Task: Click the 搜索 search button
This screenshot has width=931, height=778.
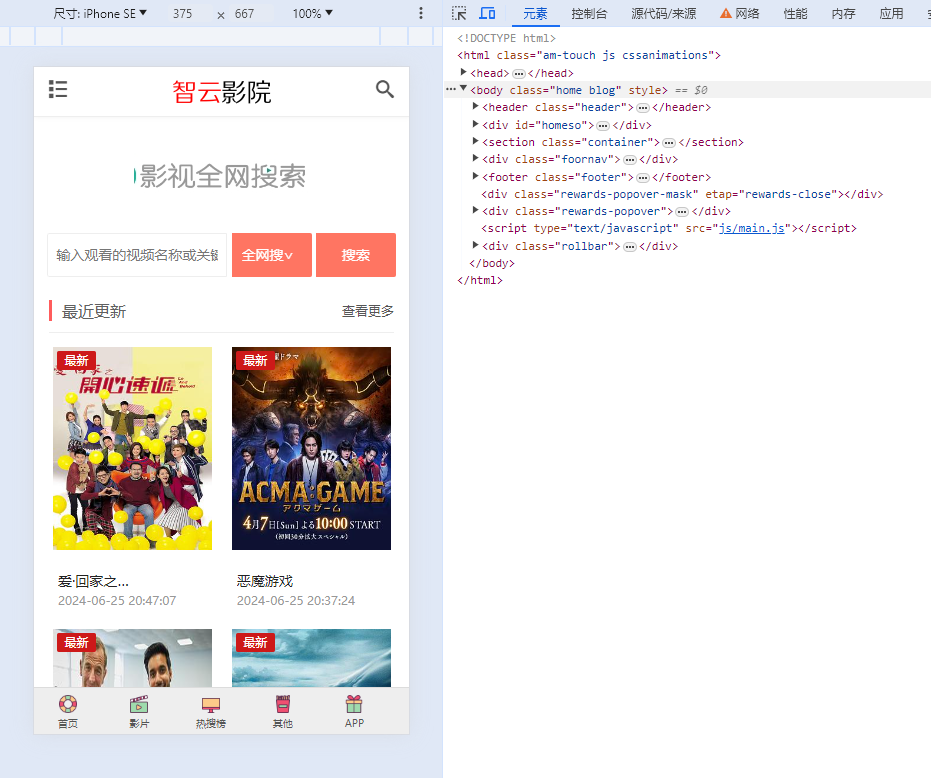Action: [356, 255]
